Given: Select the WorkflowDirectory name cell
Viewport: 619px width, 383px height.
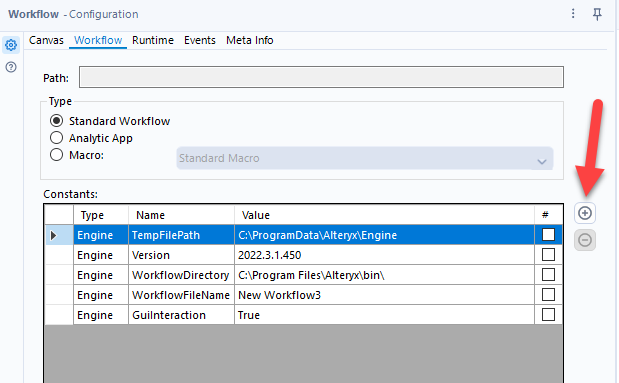Looking at the screenshot, I should (x=181, y=275).
